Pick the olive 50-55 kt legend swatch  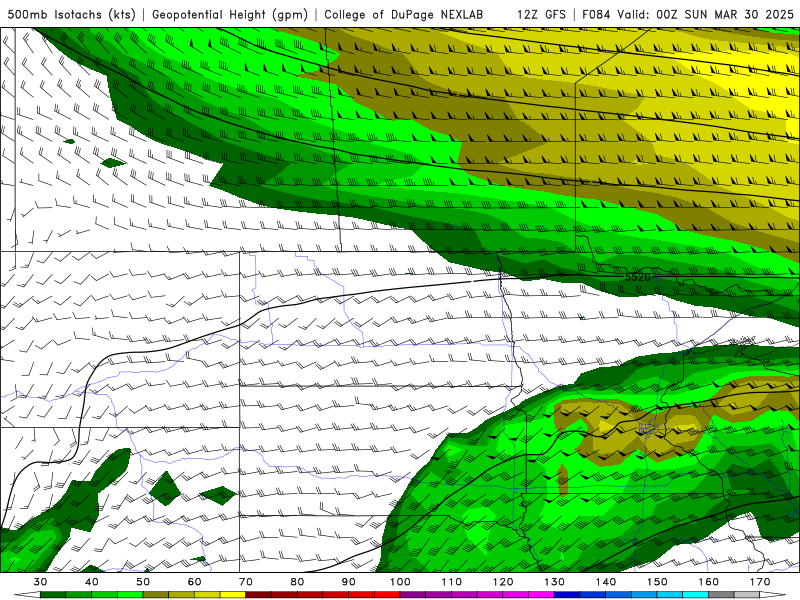coord(156,595)
